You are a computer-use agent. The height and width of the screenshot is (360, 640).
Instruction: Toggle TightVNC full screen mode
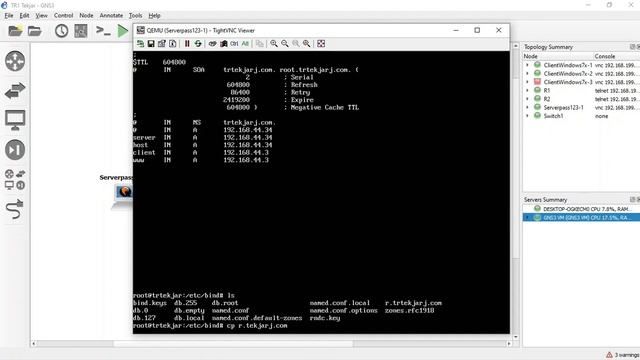point(321,44)
